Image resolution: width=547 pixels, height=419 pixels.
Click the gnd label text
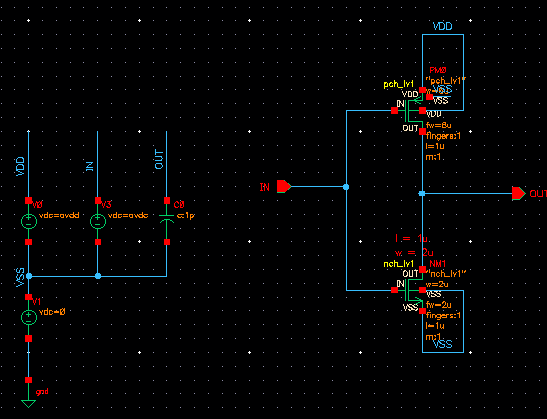point(42,392)
